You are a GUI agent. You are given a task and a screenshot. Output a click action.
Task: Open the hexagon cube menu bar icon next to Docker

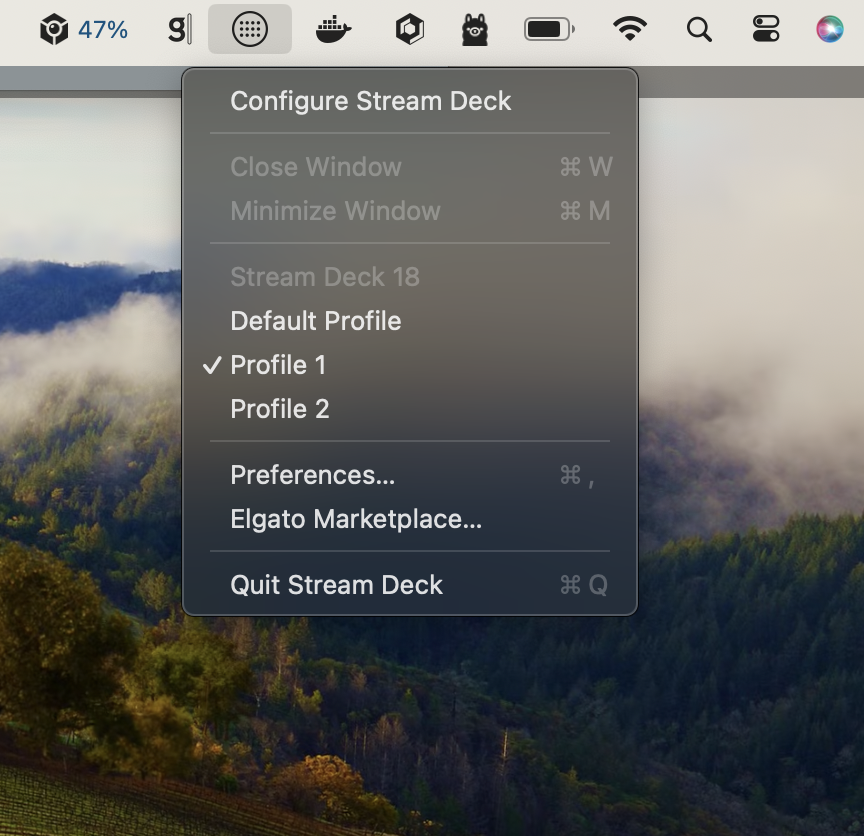409,29
